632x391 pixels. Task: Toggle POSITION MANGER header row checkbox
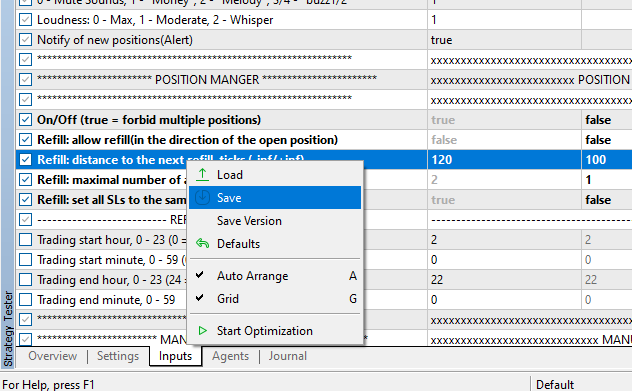[x=25, y=80]
